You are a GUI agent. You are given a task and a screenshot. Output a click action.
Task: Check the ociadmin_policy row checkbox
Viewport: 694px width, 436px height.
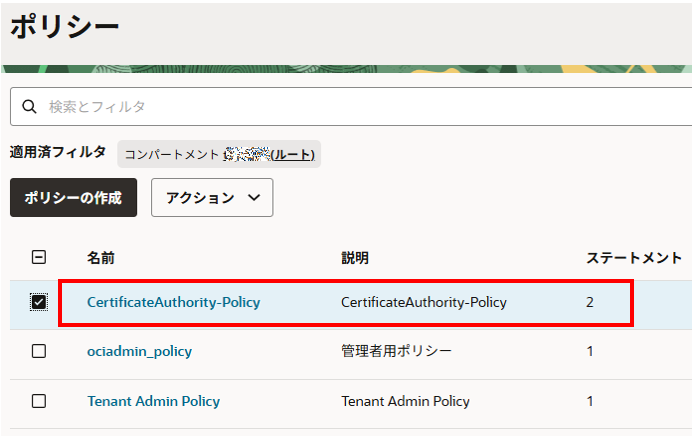click(39, 351)
